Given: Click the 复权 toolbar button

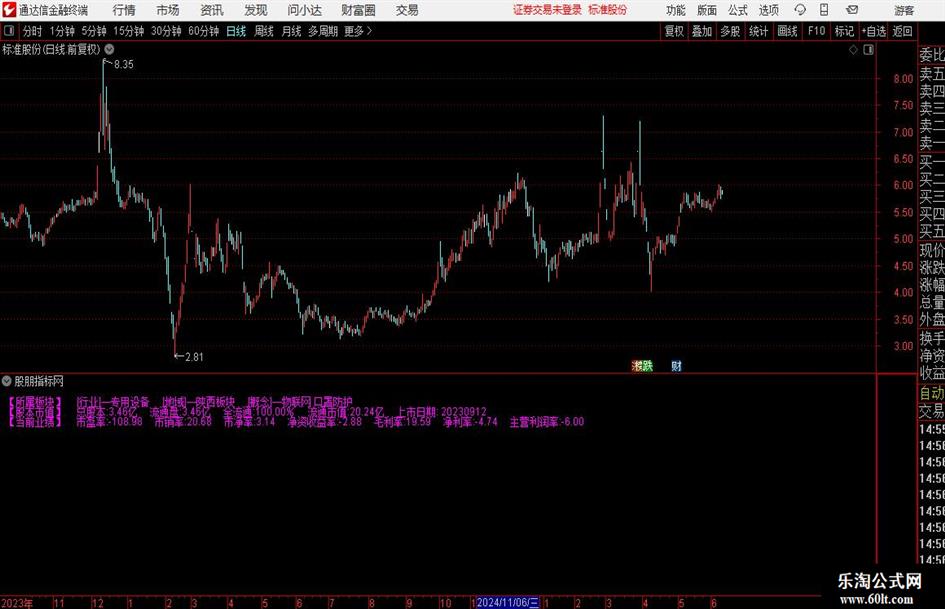Looking at the screenshot, I should [x=674, y=31].
